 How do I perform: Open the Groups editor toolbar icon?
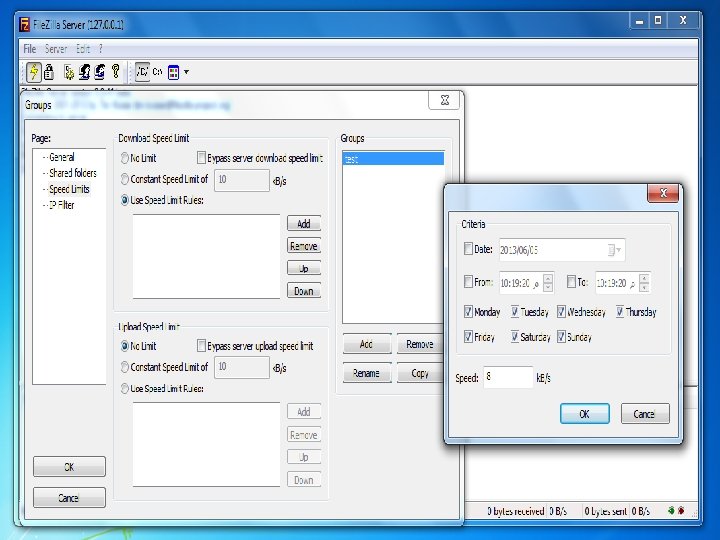[100, 72]
